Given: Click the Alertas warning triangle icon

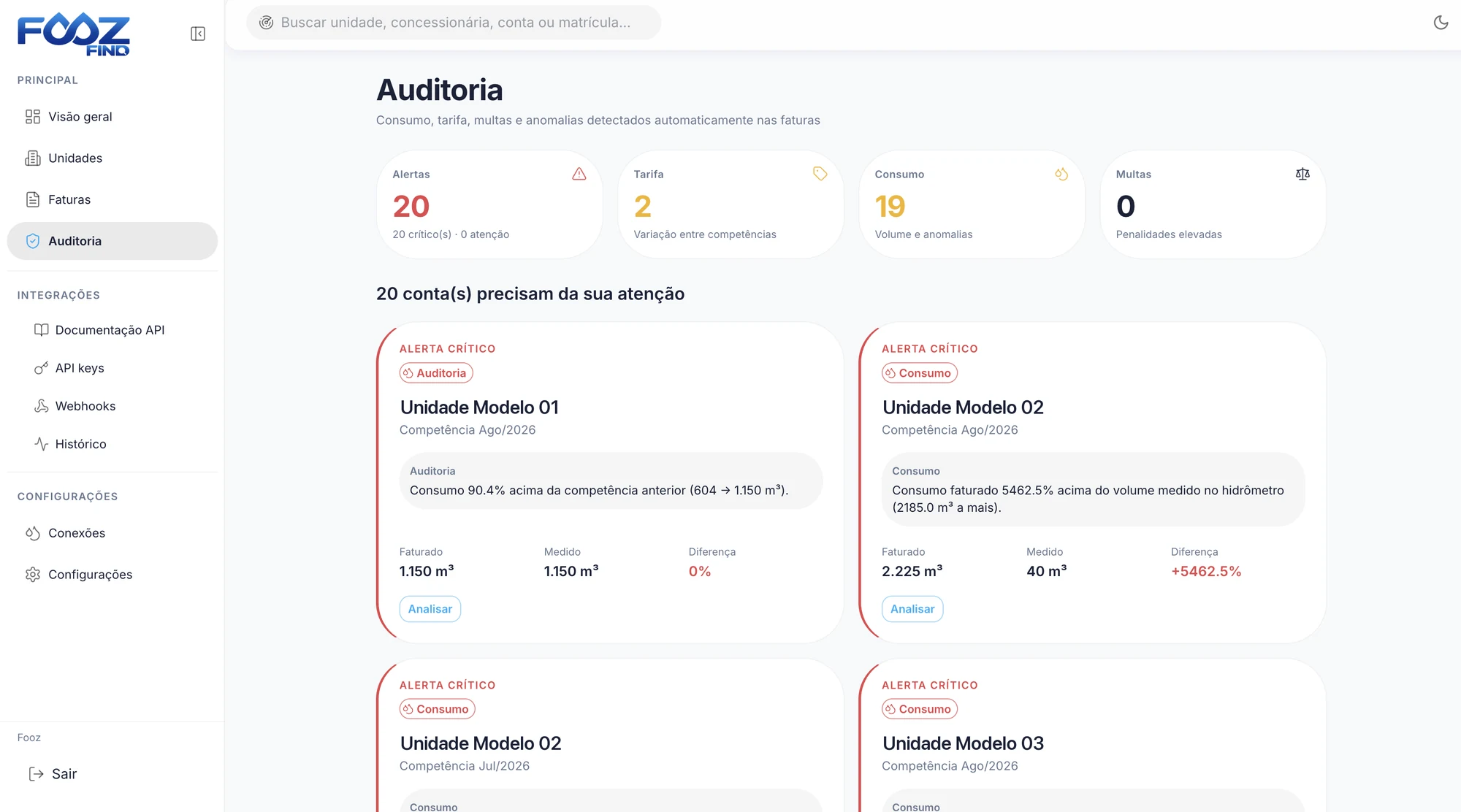Looking at the screenshot, I should click(x=579, y=174).
